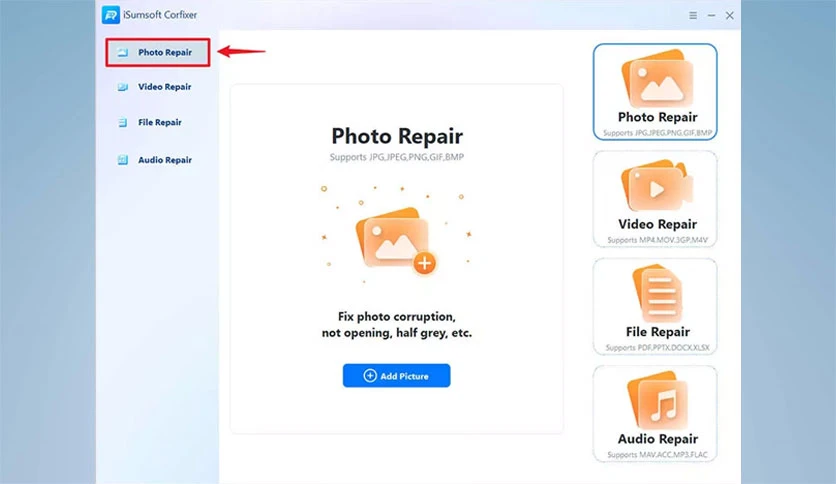Click 'Supports WAV,ACC,MP3,FLAC' text

657,455
